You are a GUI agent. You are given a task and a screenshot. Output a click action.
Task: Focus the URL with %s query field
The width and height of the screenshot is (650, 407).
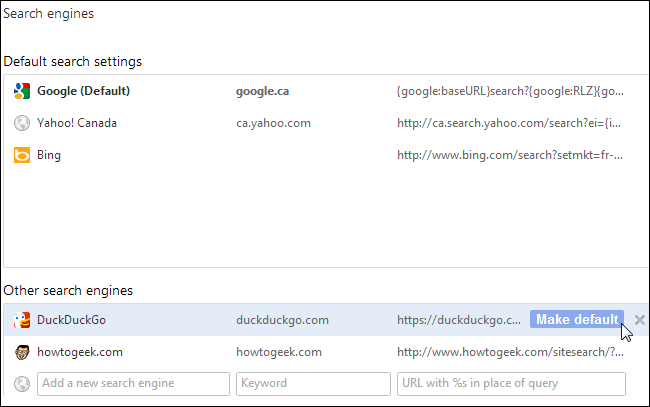tap(511, 384)
